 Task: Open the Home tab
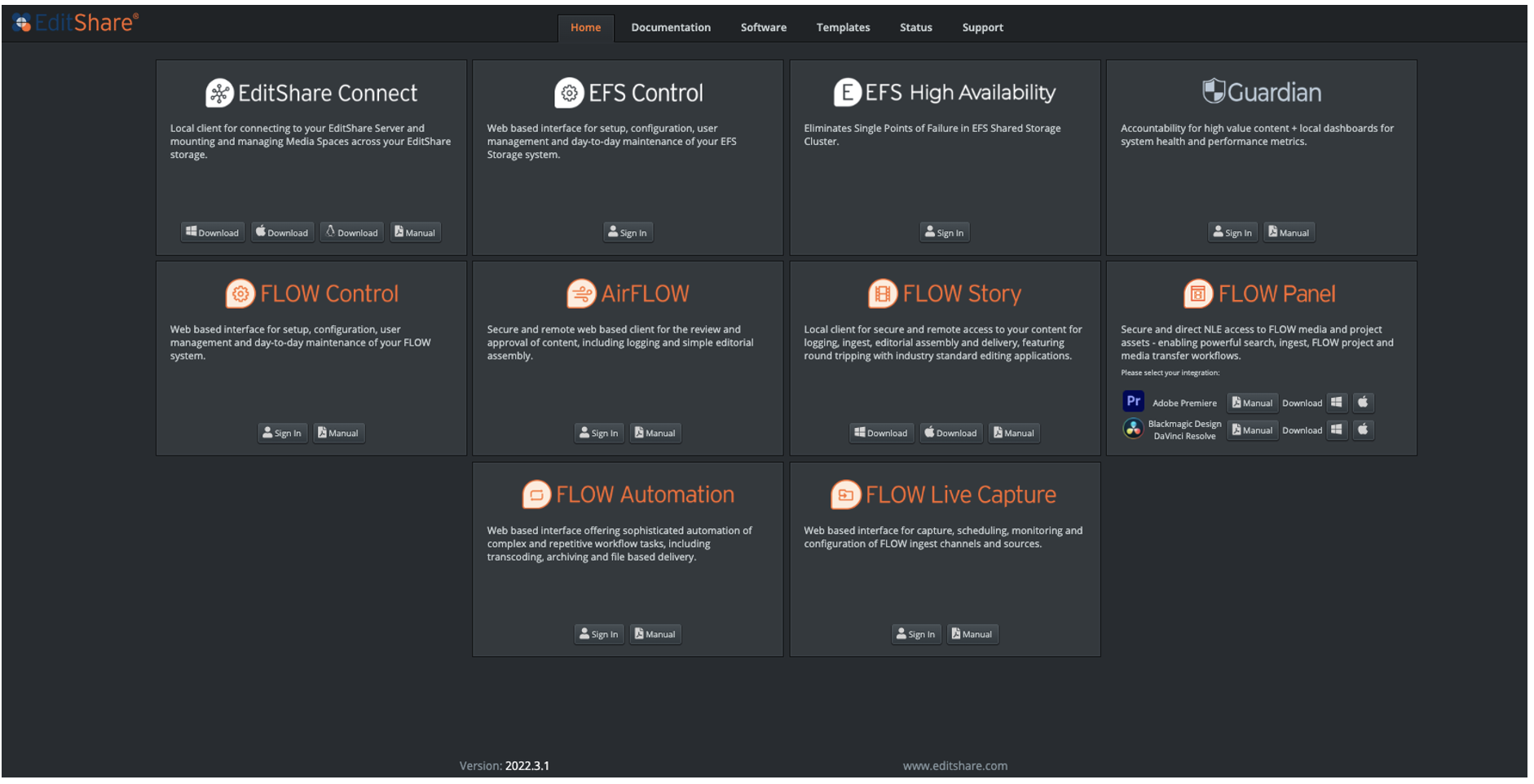(x=585, y=28)
